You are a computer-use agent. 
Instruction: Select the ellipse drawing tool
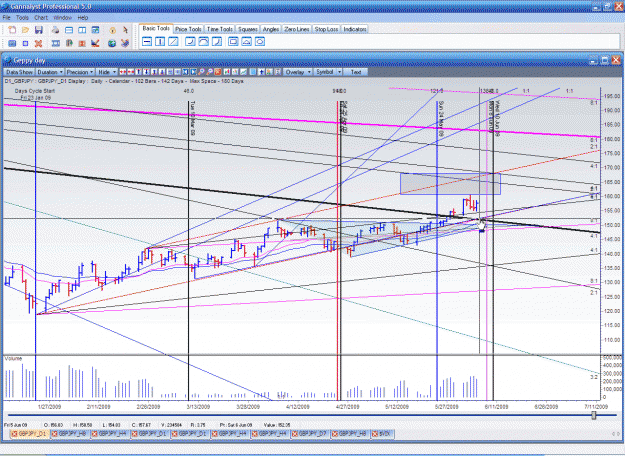259,41
